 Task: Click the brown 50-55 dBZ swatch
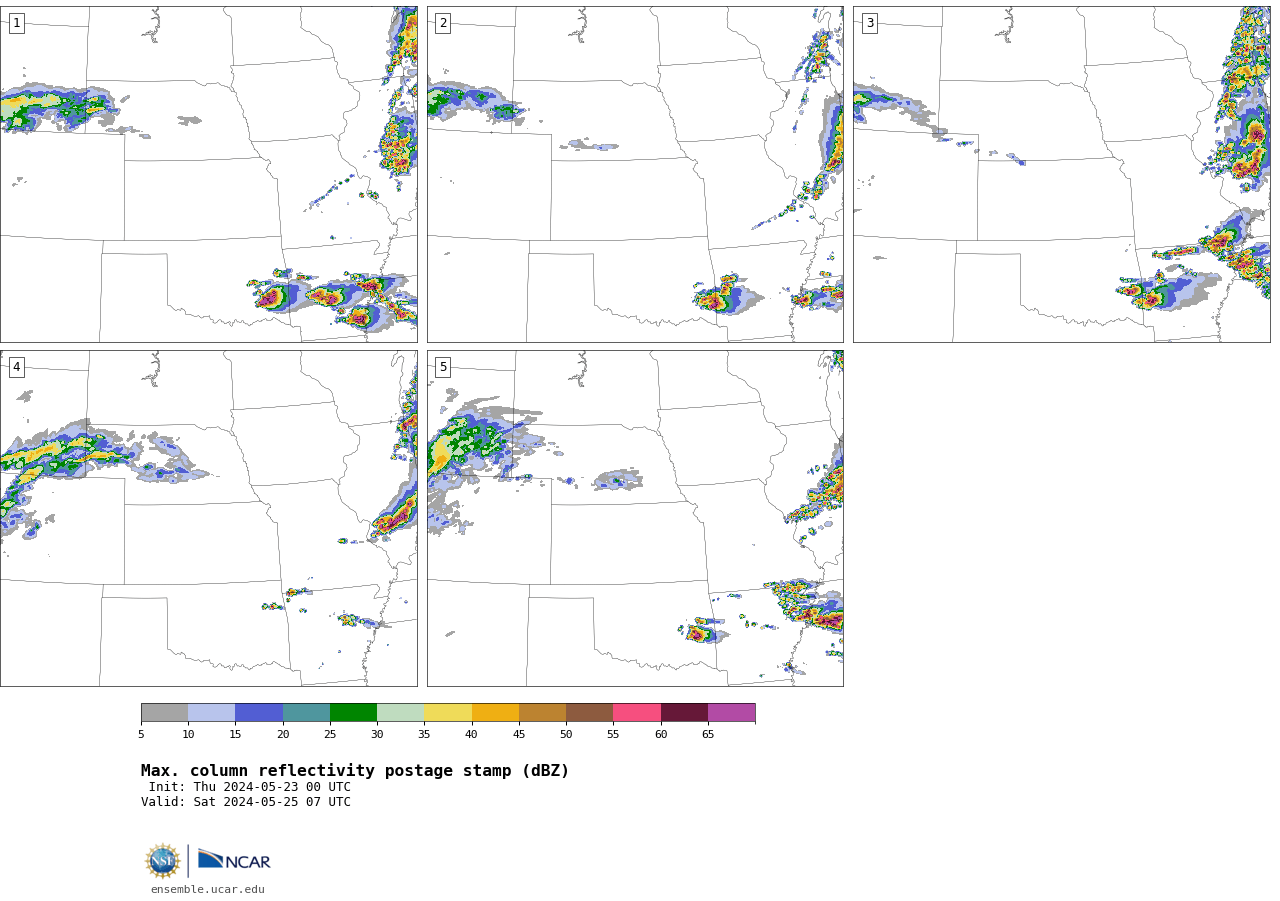pyautogui.click(x=589, y=712)
